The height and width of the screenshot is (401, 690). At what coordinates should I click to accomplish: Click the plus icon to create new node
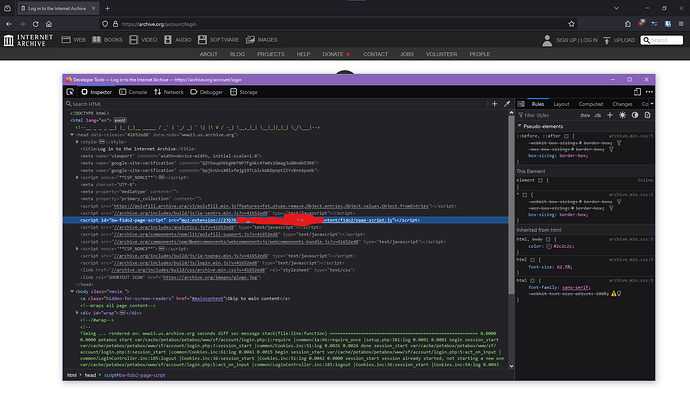tap(494, 103)
